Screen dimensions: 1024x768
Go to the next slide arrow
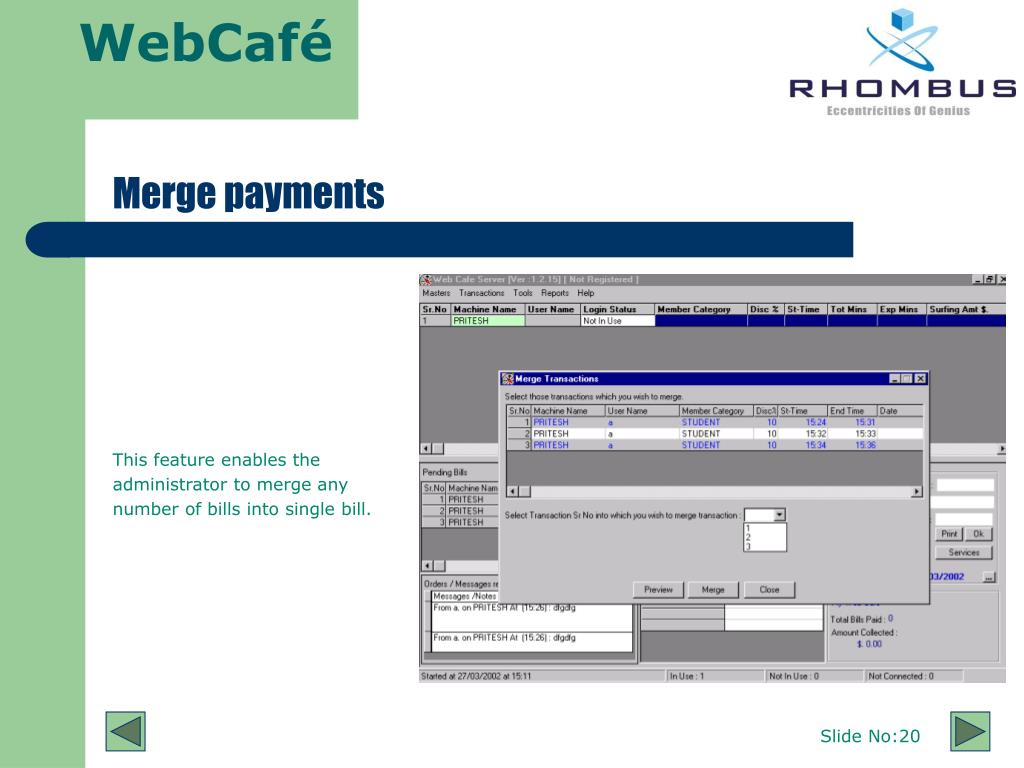970,731
